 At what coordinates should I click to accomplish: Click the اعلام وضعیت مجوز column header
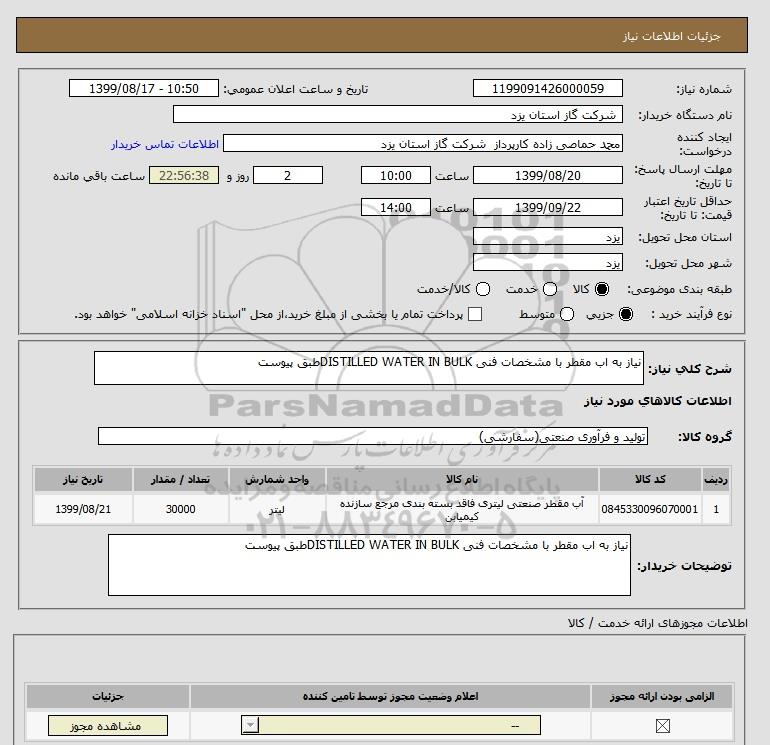pos(390,696)
